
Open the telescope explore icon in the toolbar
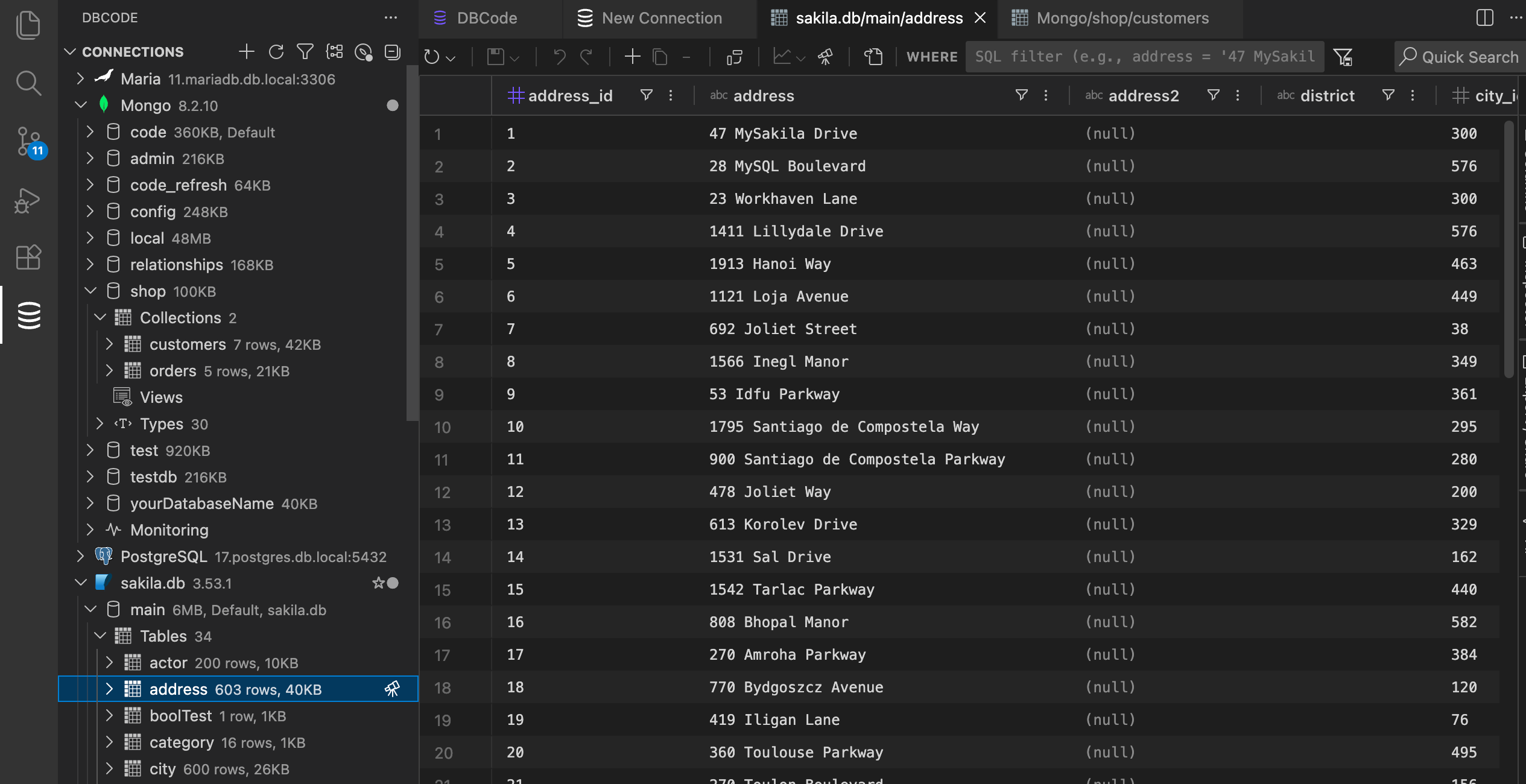coord(825,57)
